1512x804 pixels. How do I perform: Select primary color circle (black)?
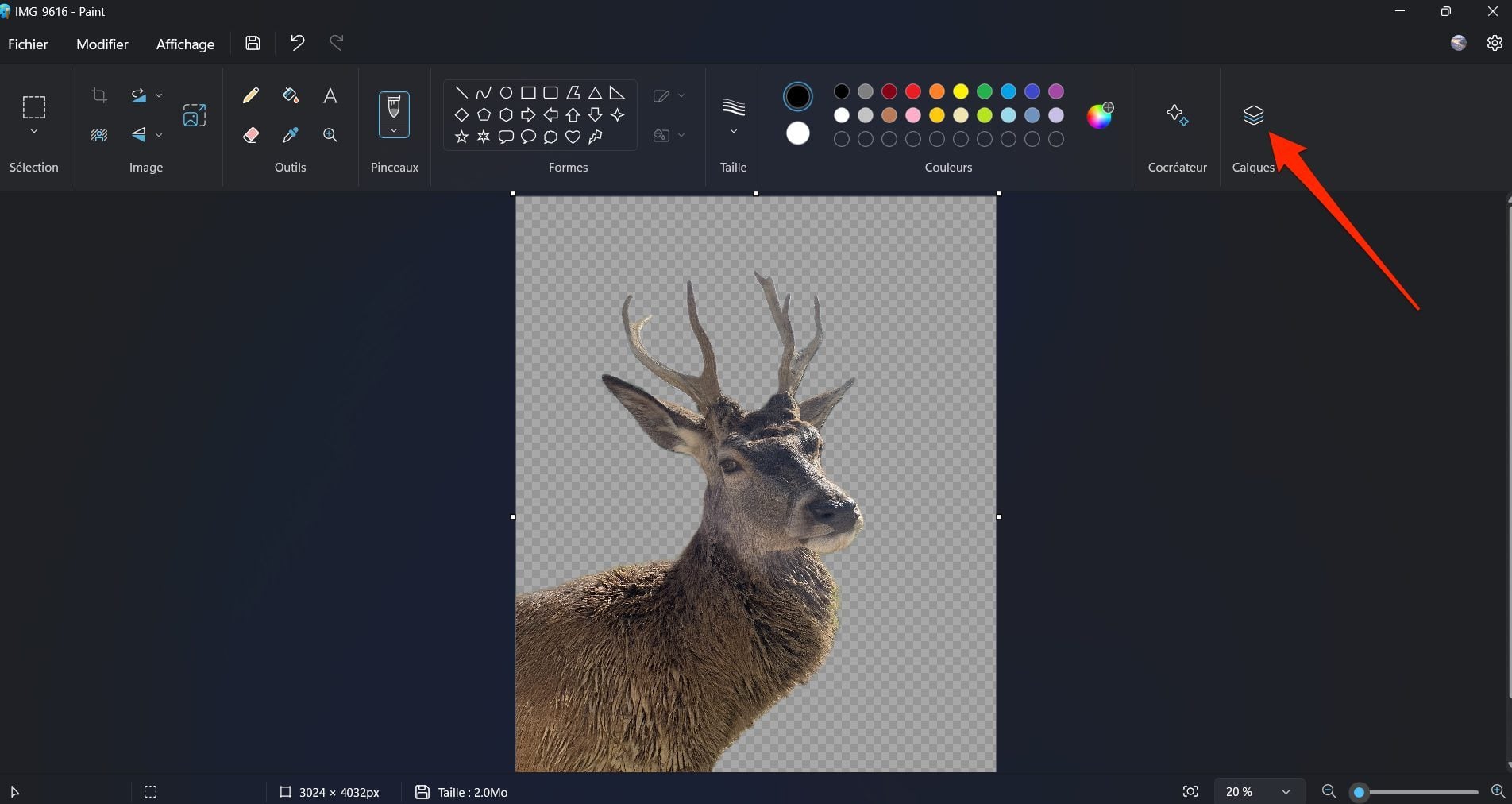click(x=798, y=97)
